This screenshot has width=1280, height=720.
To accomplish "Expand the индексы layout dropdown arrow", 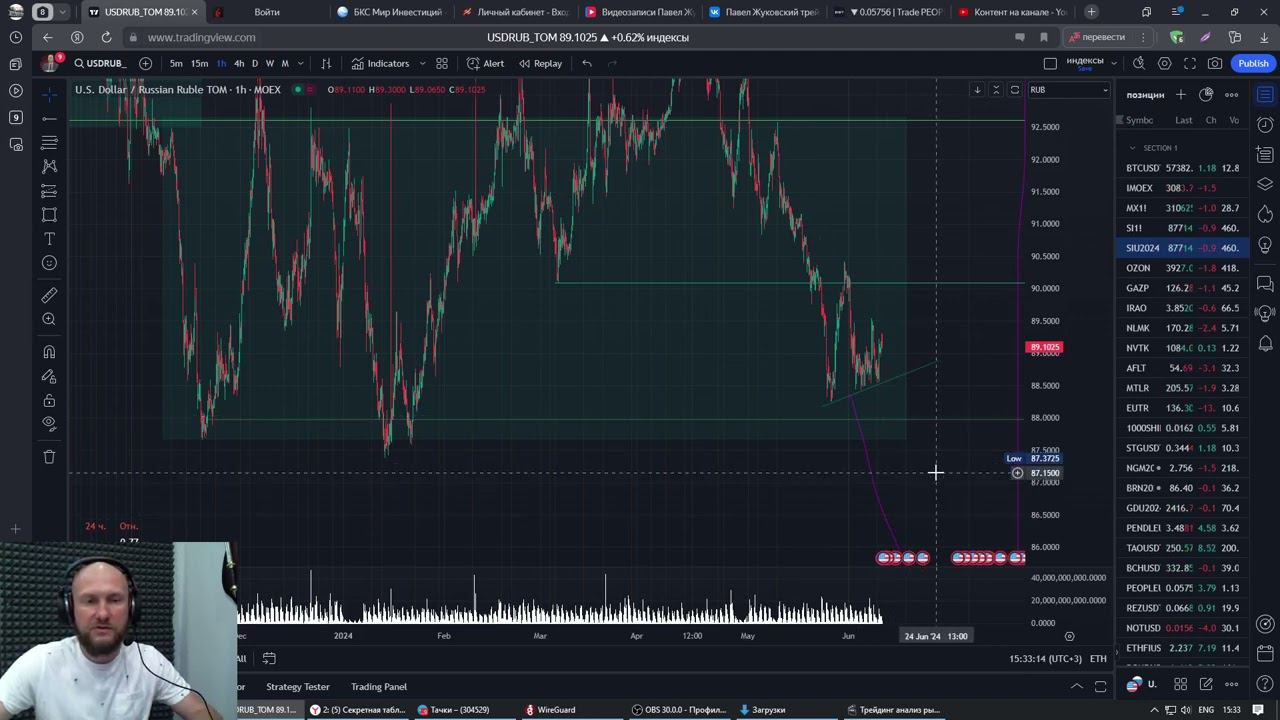I will point(1114,63).
